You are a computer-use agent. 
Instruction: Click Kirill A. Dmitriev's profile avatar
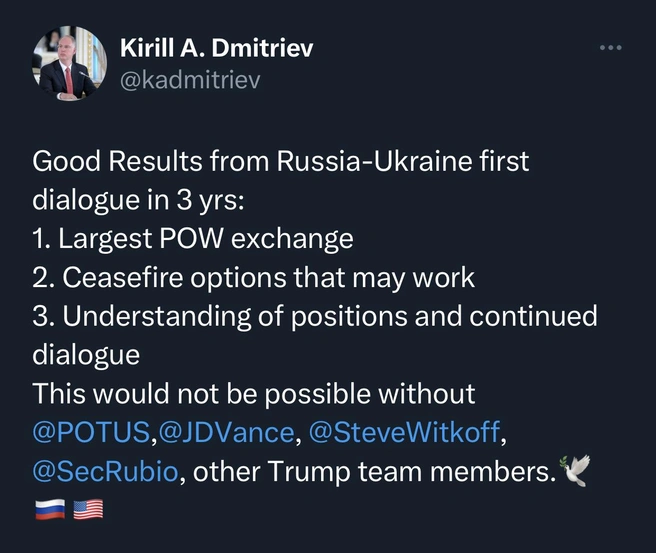click(x=69, y=64)
